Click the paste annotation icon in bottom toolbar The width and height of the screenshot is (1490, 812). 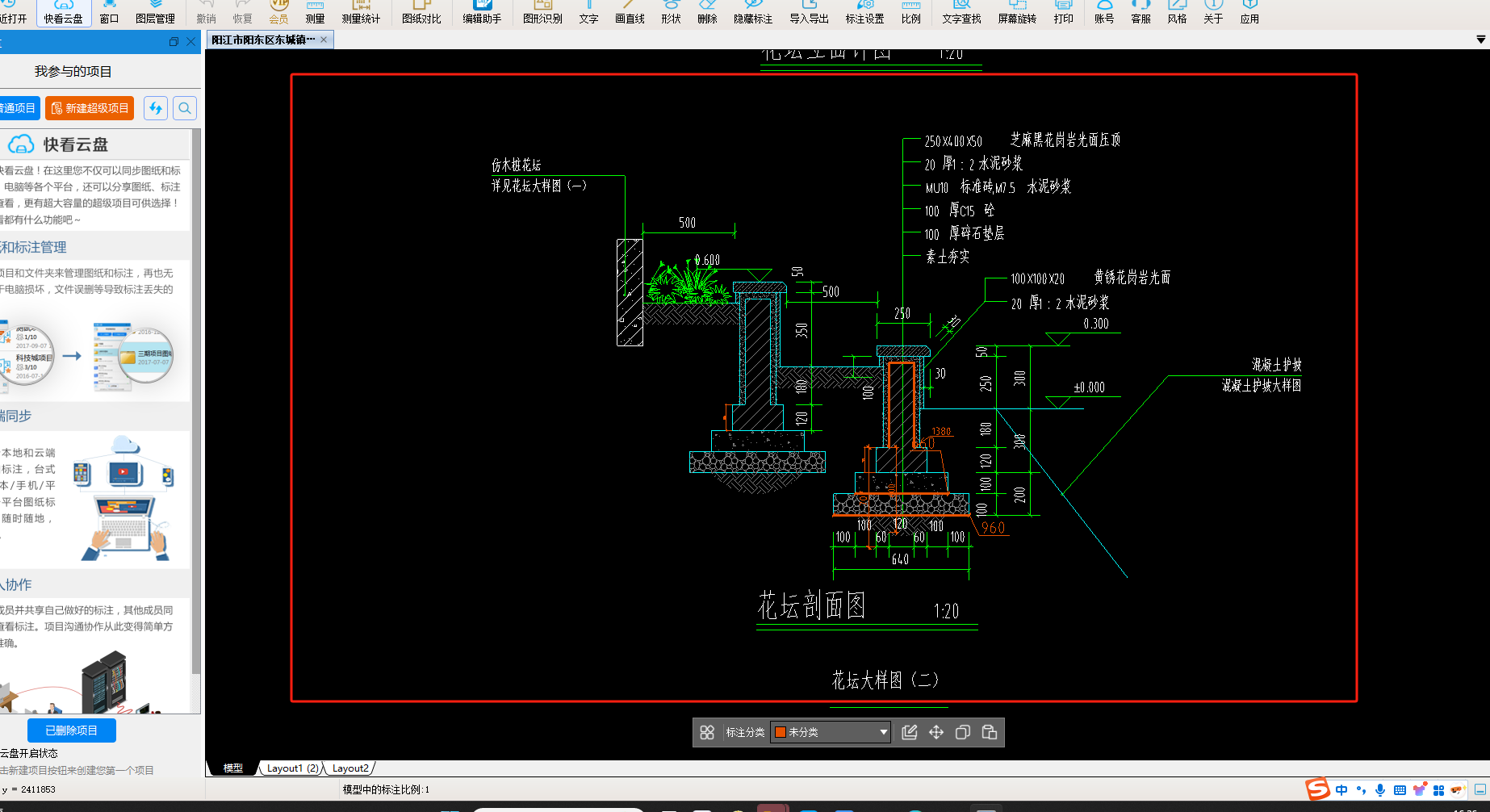coord(990,732)
